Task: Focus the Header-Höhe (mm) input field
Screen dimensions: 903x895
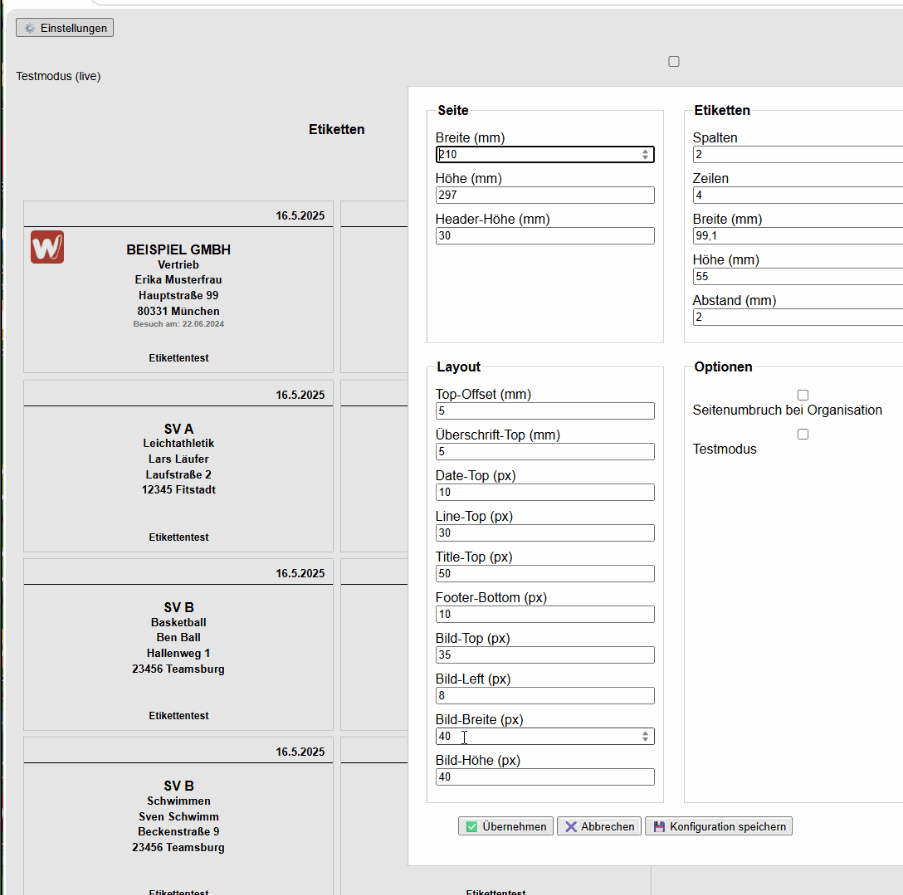Action: click(x=545, y=236)
